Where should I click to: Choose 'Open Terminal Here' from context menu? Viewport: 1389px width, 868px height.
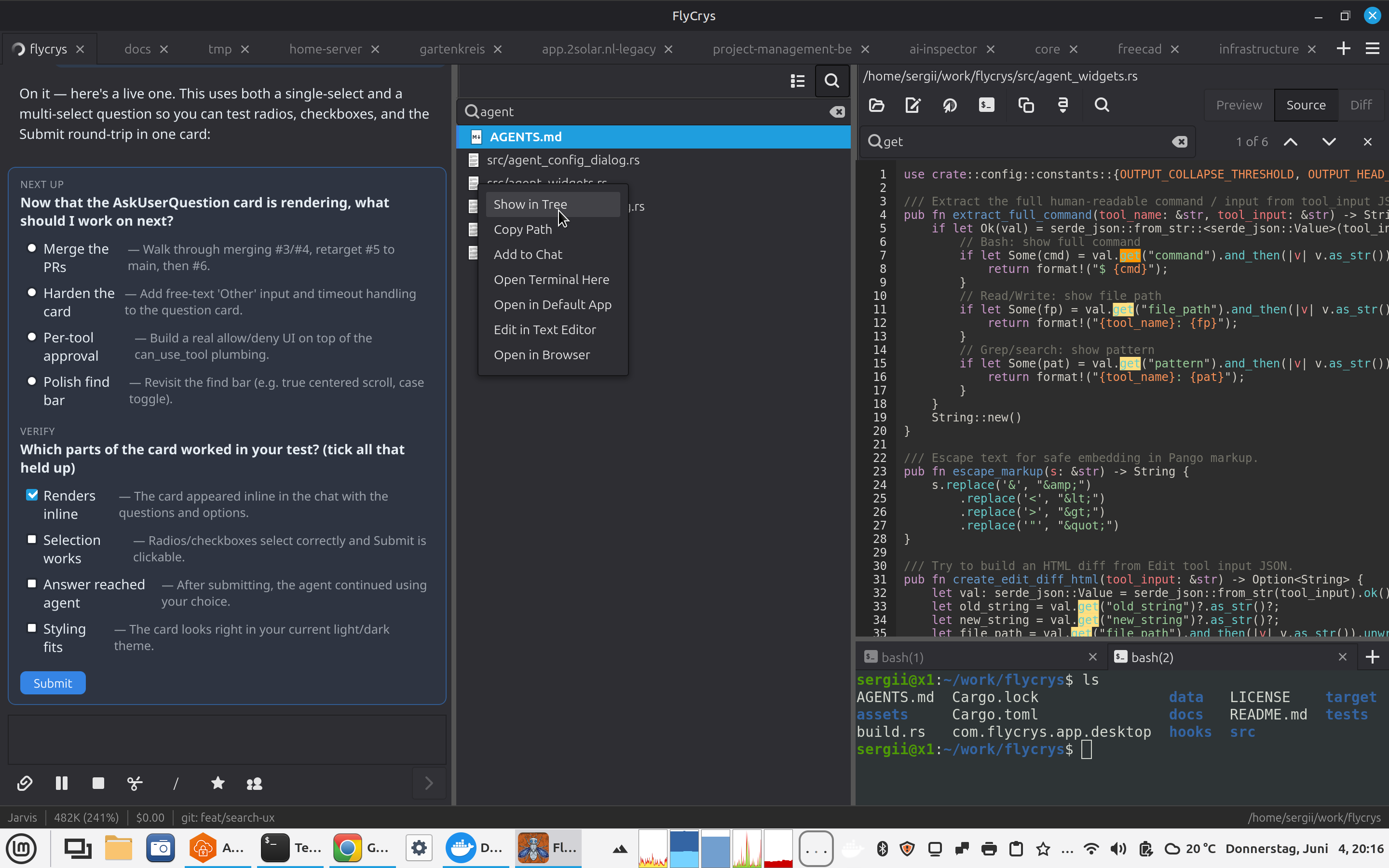(553, 280)
